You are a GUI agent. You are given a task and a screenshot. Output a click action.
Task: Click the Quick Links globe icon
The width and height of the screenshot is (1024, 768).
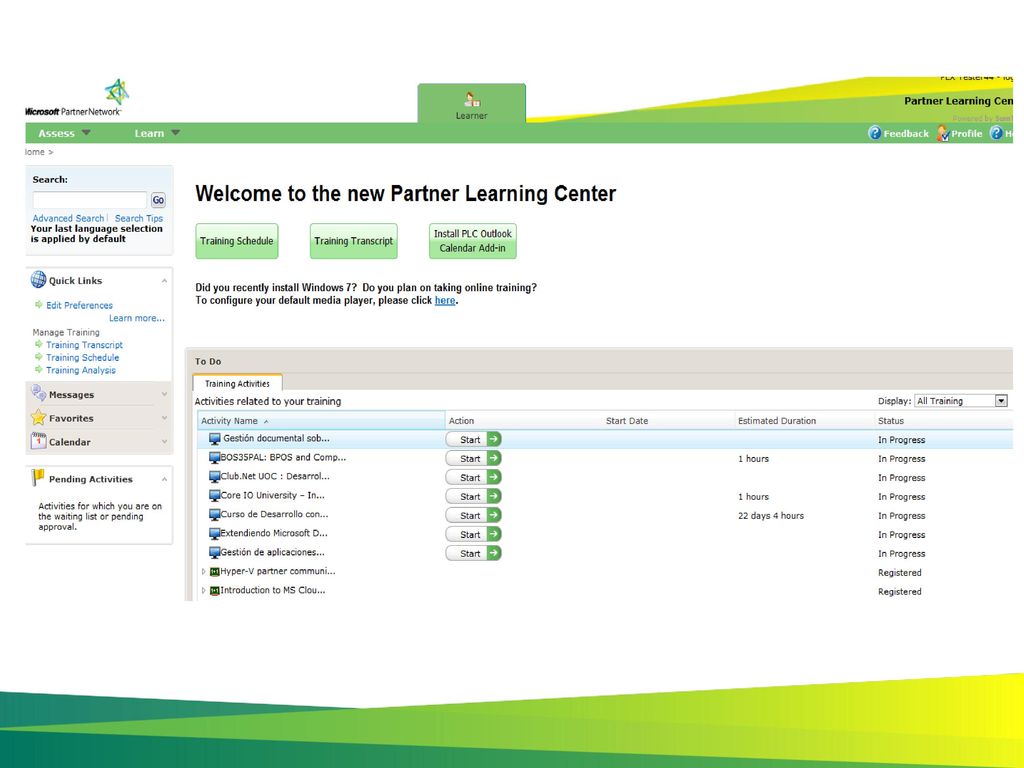pyautogui.click(x=39, y=280)
